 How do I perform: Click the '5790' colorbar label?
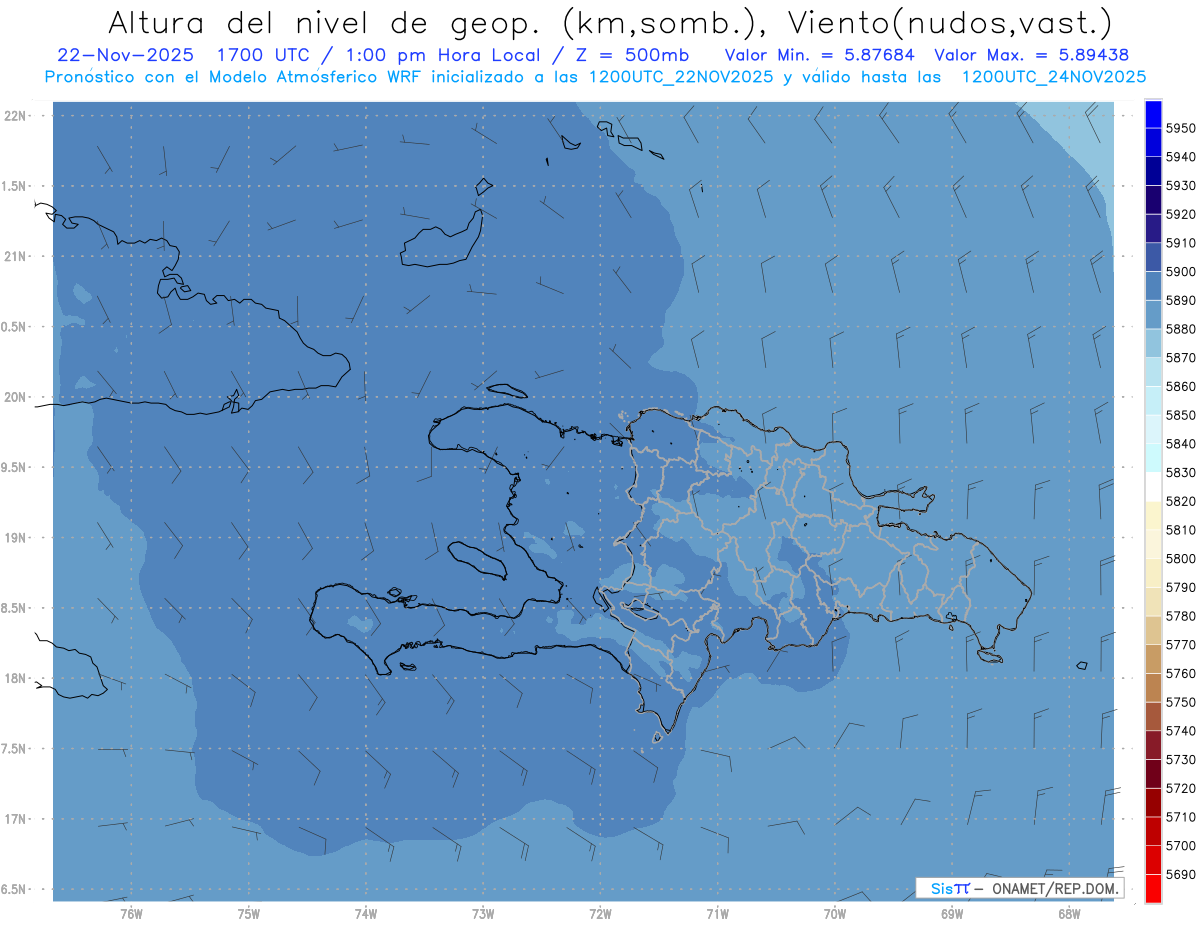1180,587
